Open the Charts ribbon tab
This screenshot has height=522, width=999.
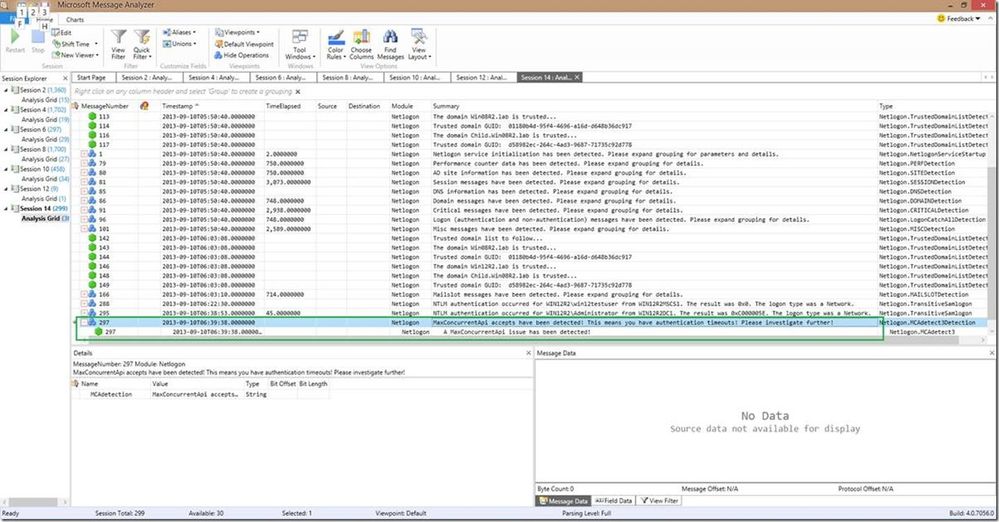tap(75, 20)
